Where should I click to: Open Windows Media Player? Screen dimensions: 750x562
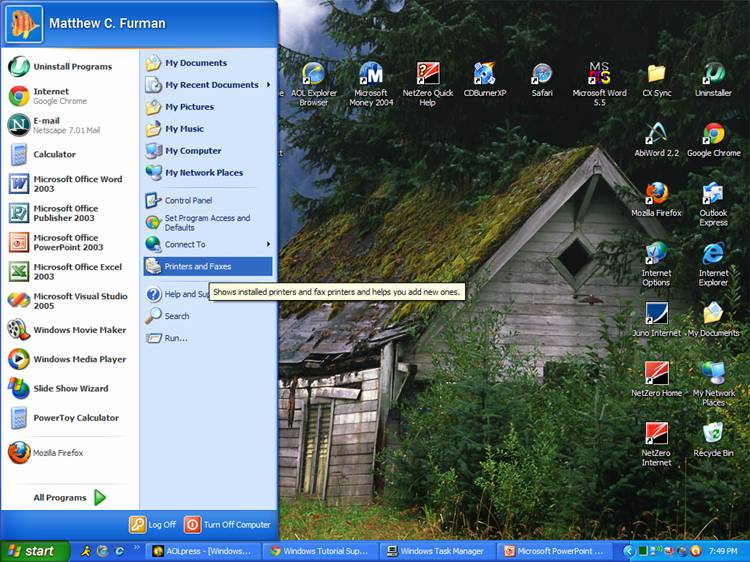click(69, 359)
